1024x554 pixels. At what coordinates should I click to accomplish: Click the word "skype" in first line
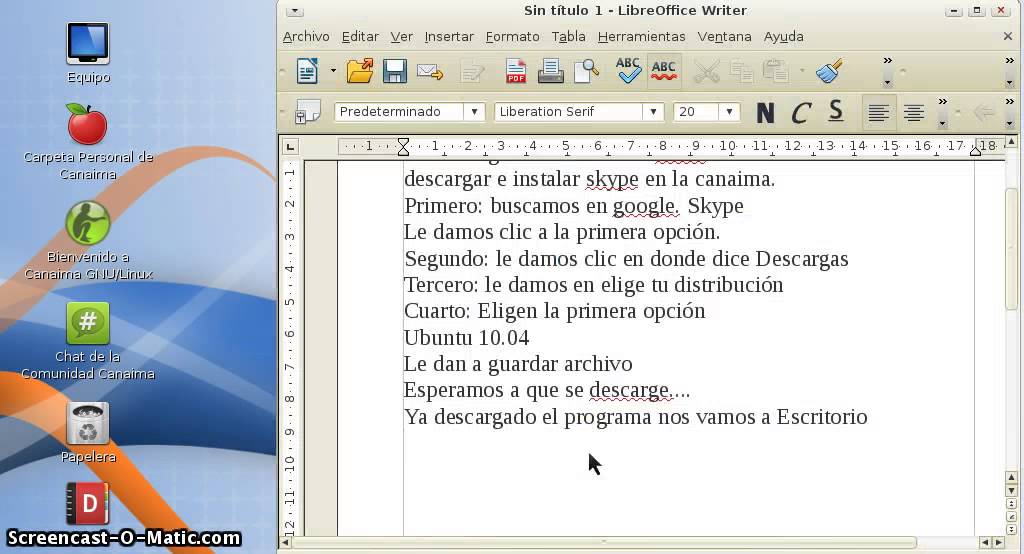coord(612,179)
